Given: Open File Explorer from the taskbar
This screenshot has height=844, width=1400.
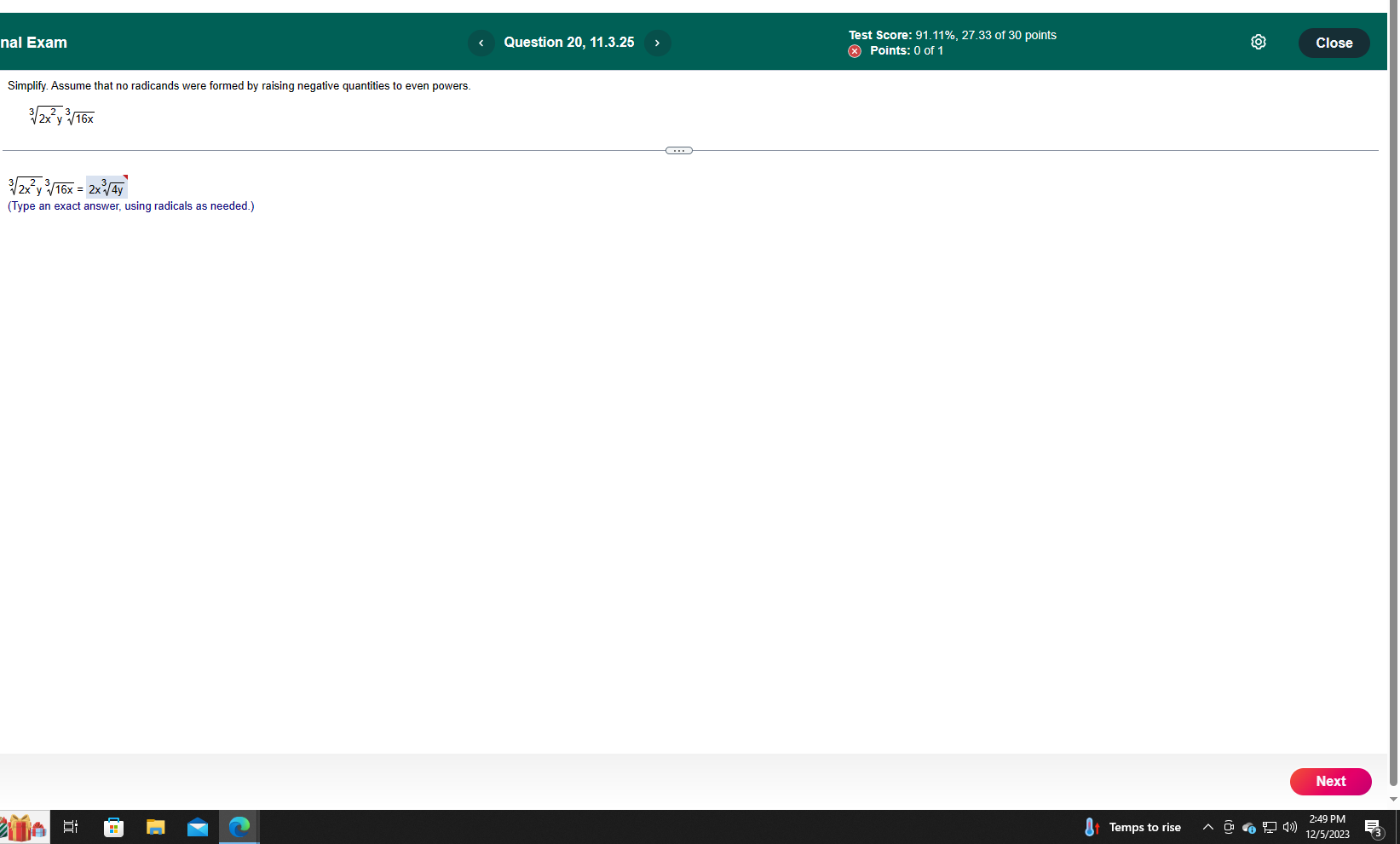Looking at the screenshot, I should click(155, 826).
